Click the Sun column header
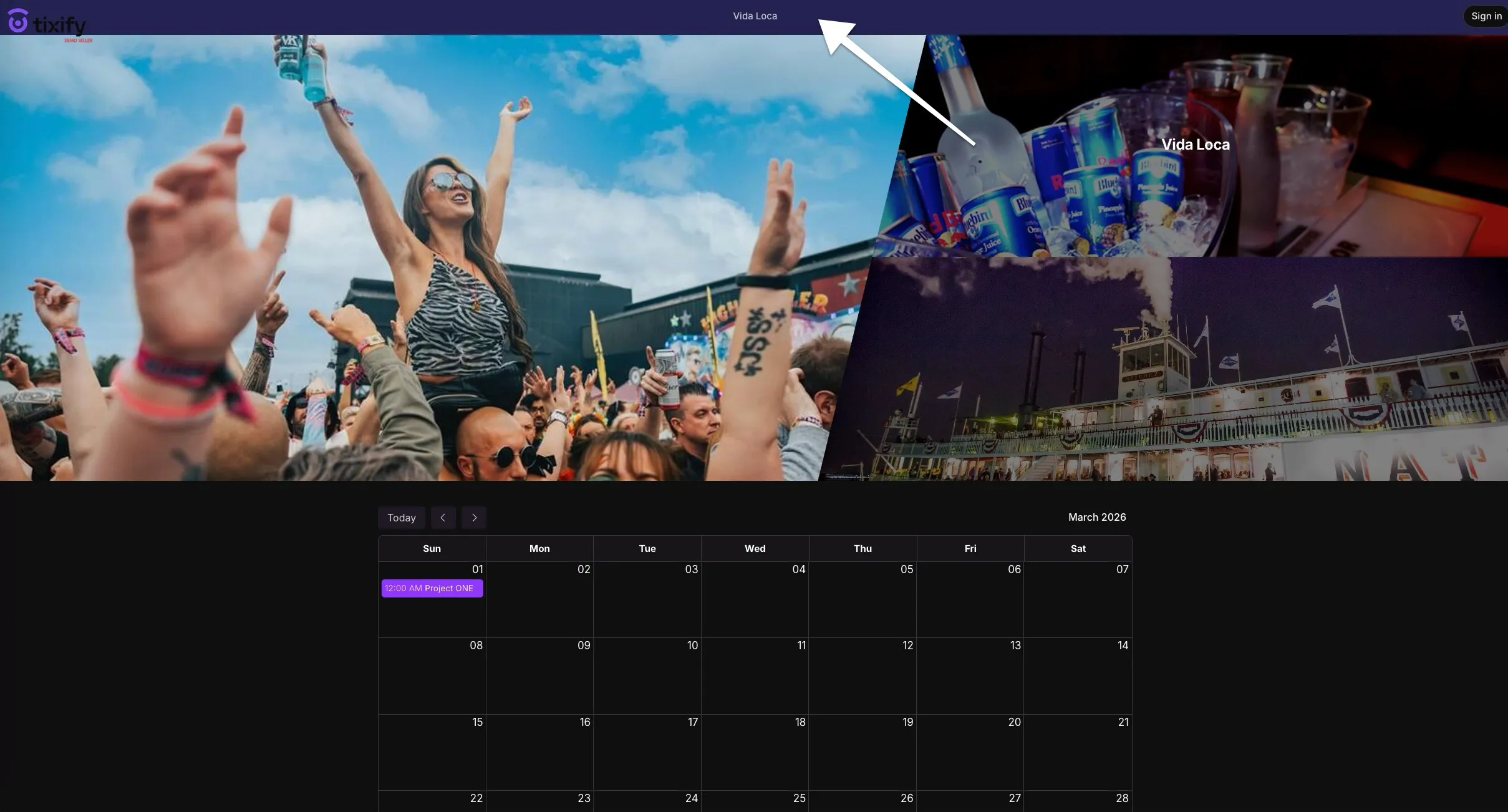Image resolution: width=1508 pixels, height=812 pixels. (432, 549)
